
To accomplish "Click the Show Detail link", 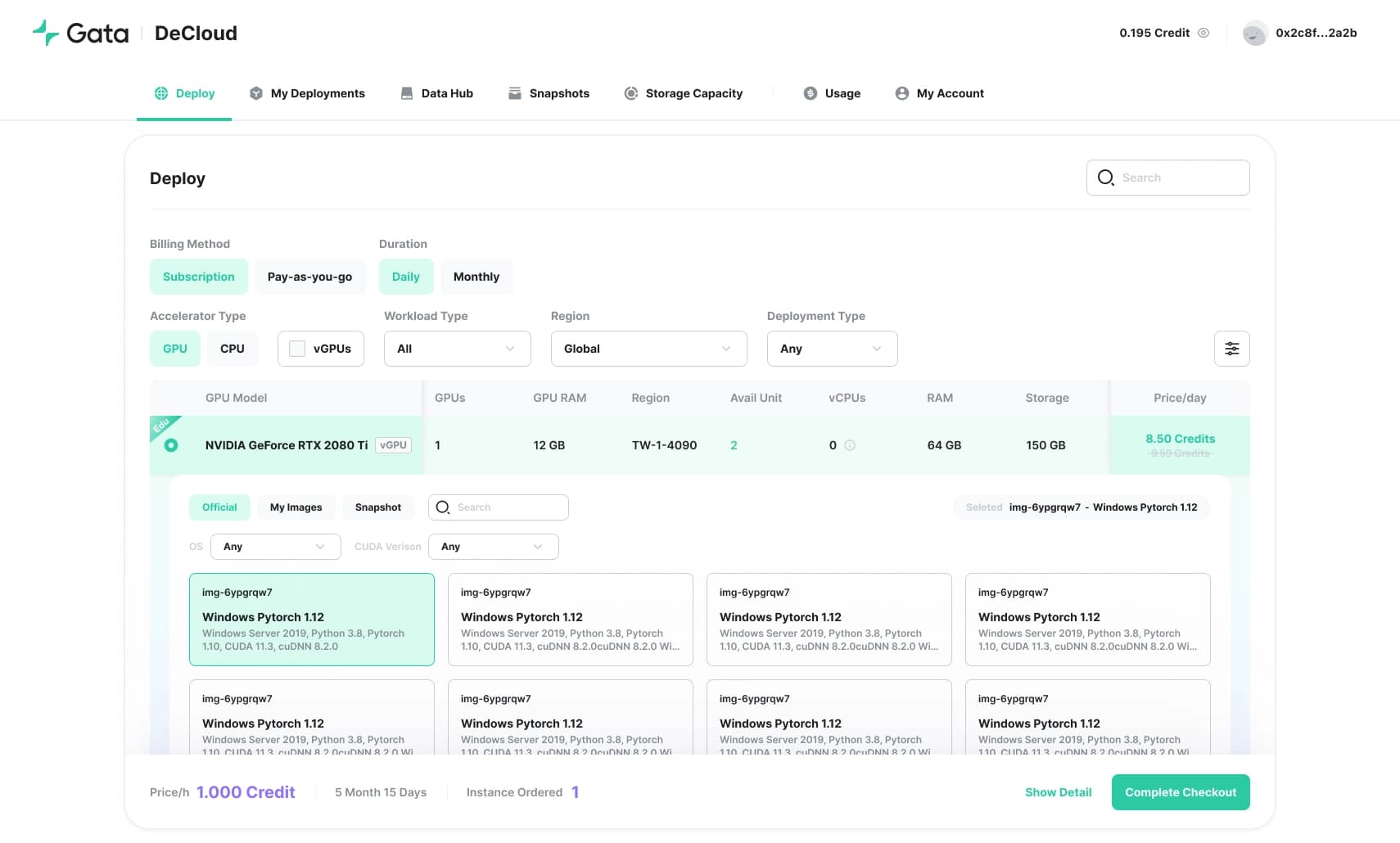I will 1058,792.
